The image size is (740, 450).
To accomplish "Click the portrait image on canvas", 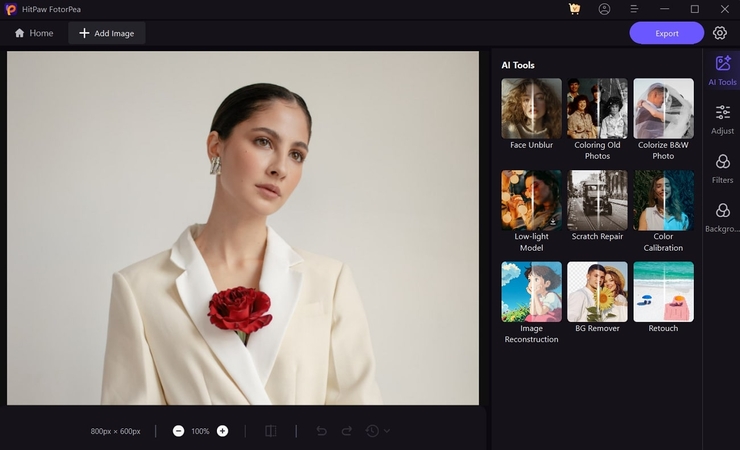I will (x=243, y=228).
